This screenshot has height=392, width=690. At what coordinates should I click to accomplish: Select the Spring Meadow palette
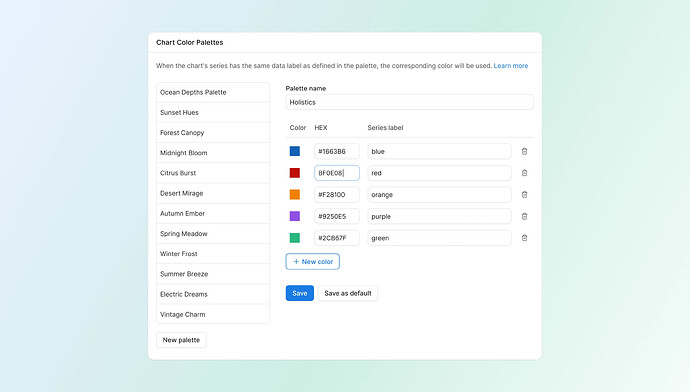[213, 234]
